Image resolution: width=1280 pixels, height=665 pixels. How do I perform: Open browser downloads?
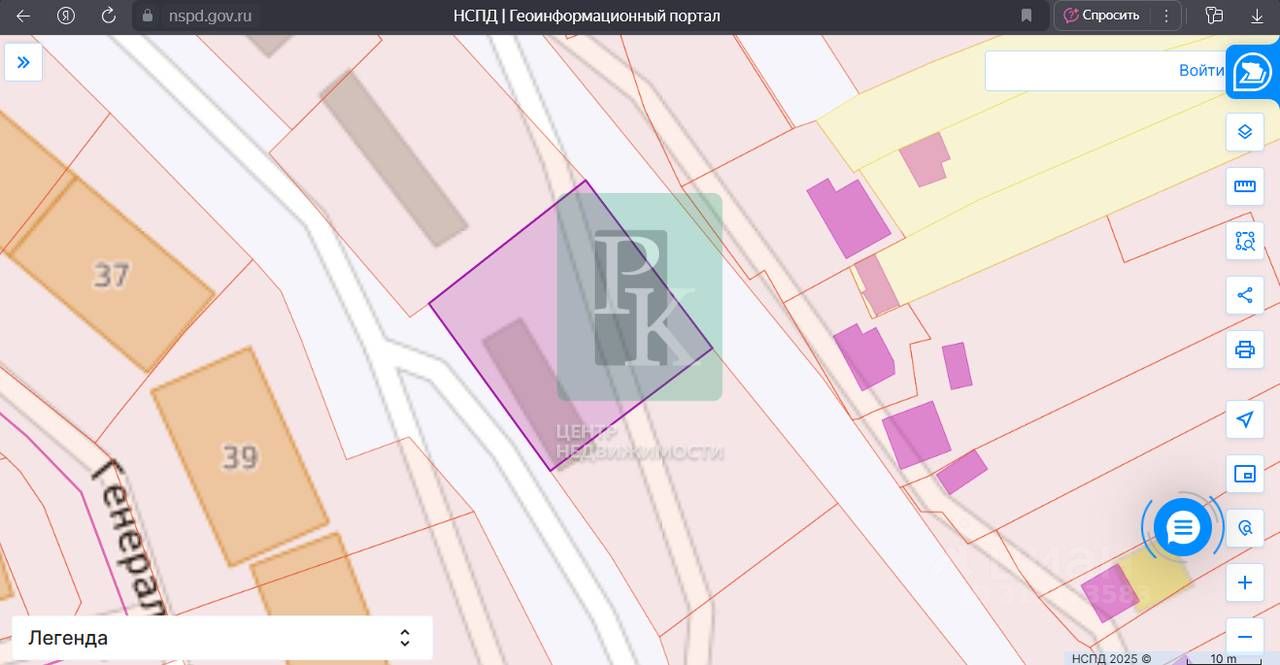pyautogui.click(x=1257, y=16)
